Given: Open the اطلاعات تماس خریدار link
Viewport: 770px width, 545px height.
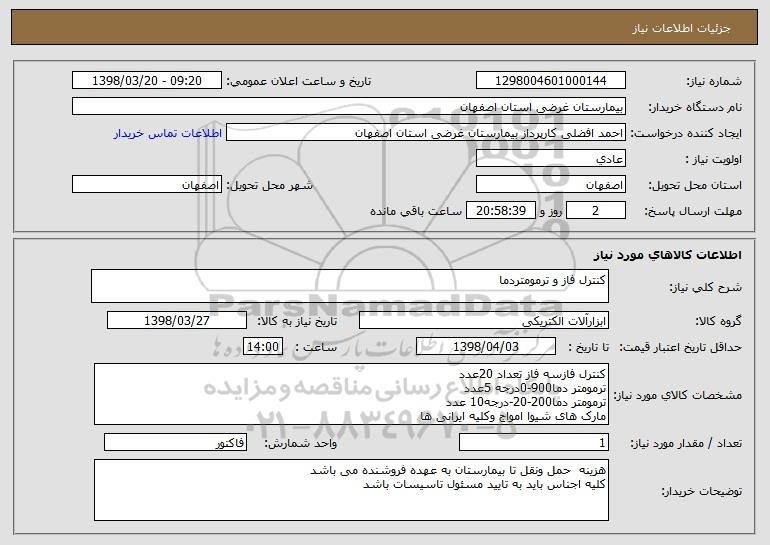Looking at the screenshot, I should coord(168,133).
